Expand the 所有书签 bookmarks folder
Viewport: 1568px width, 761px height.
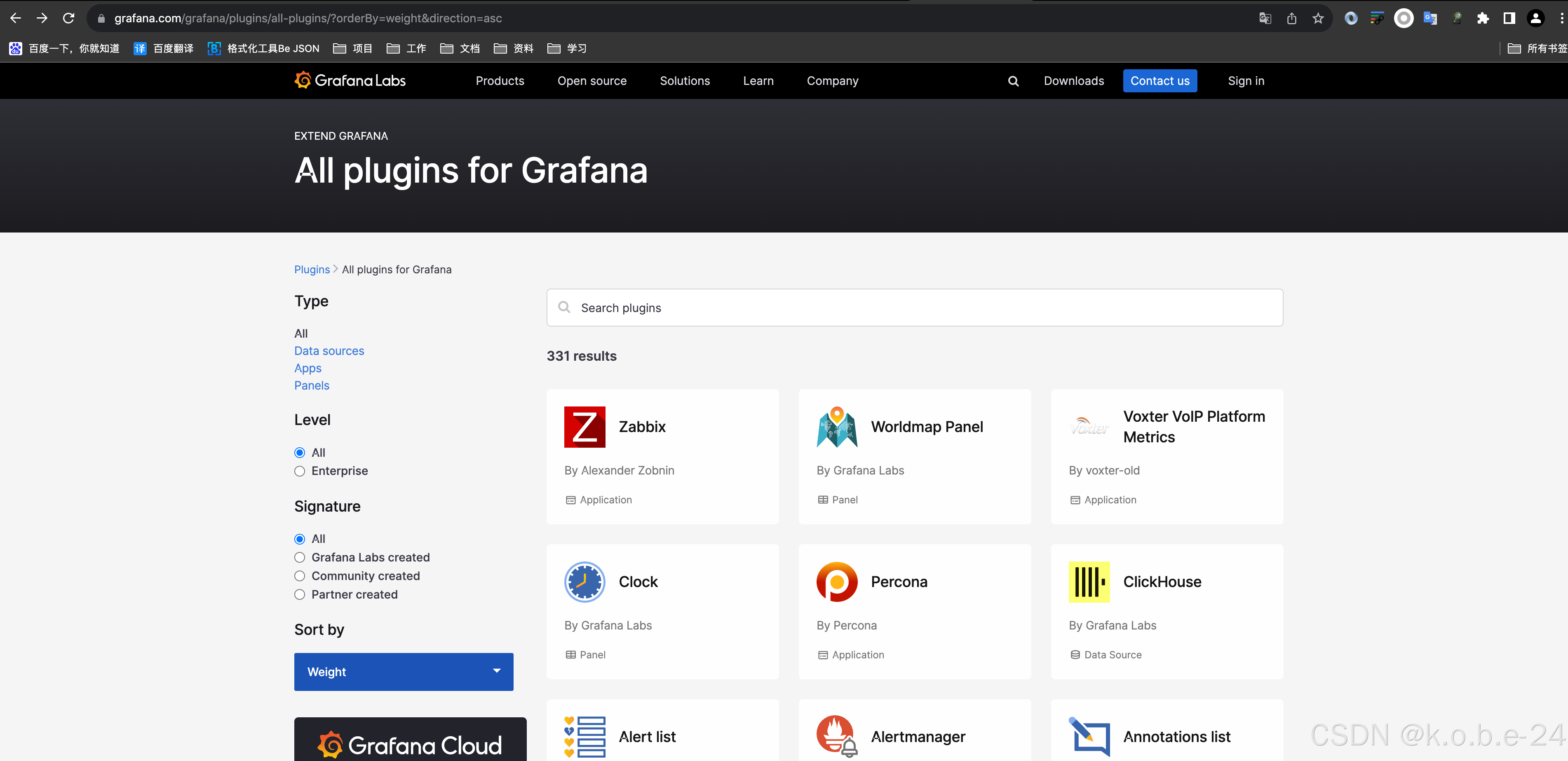pyautogui.click(x=1537, y=49)
